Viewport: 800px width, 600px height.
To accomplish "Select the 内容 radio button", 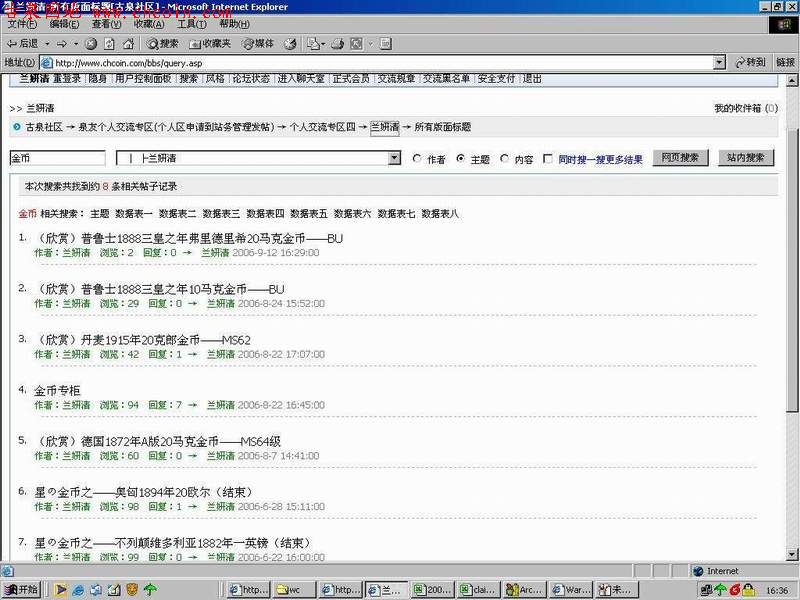I will click(x=505, y=159).
